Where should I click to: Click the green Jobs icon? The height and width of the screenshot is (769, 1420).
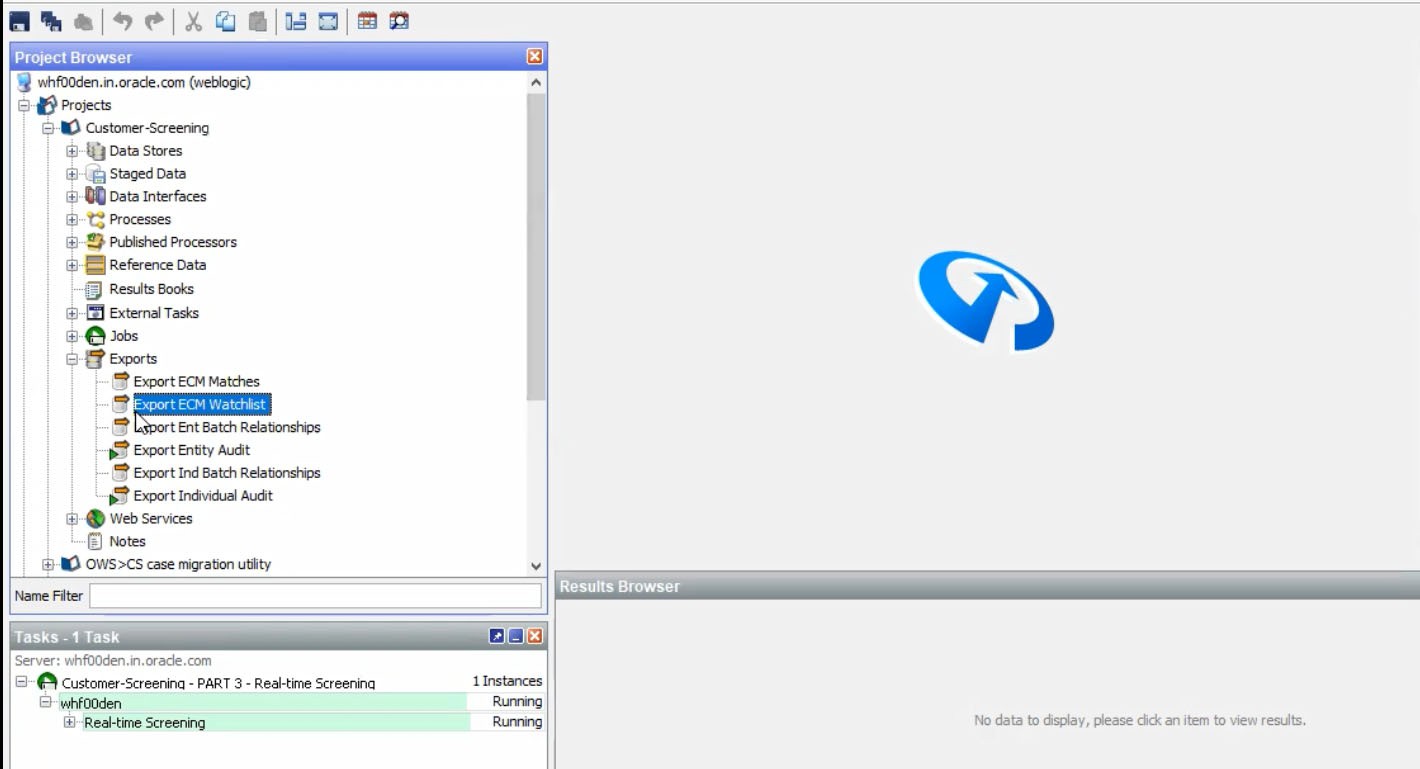coord(95,336)
